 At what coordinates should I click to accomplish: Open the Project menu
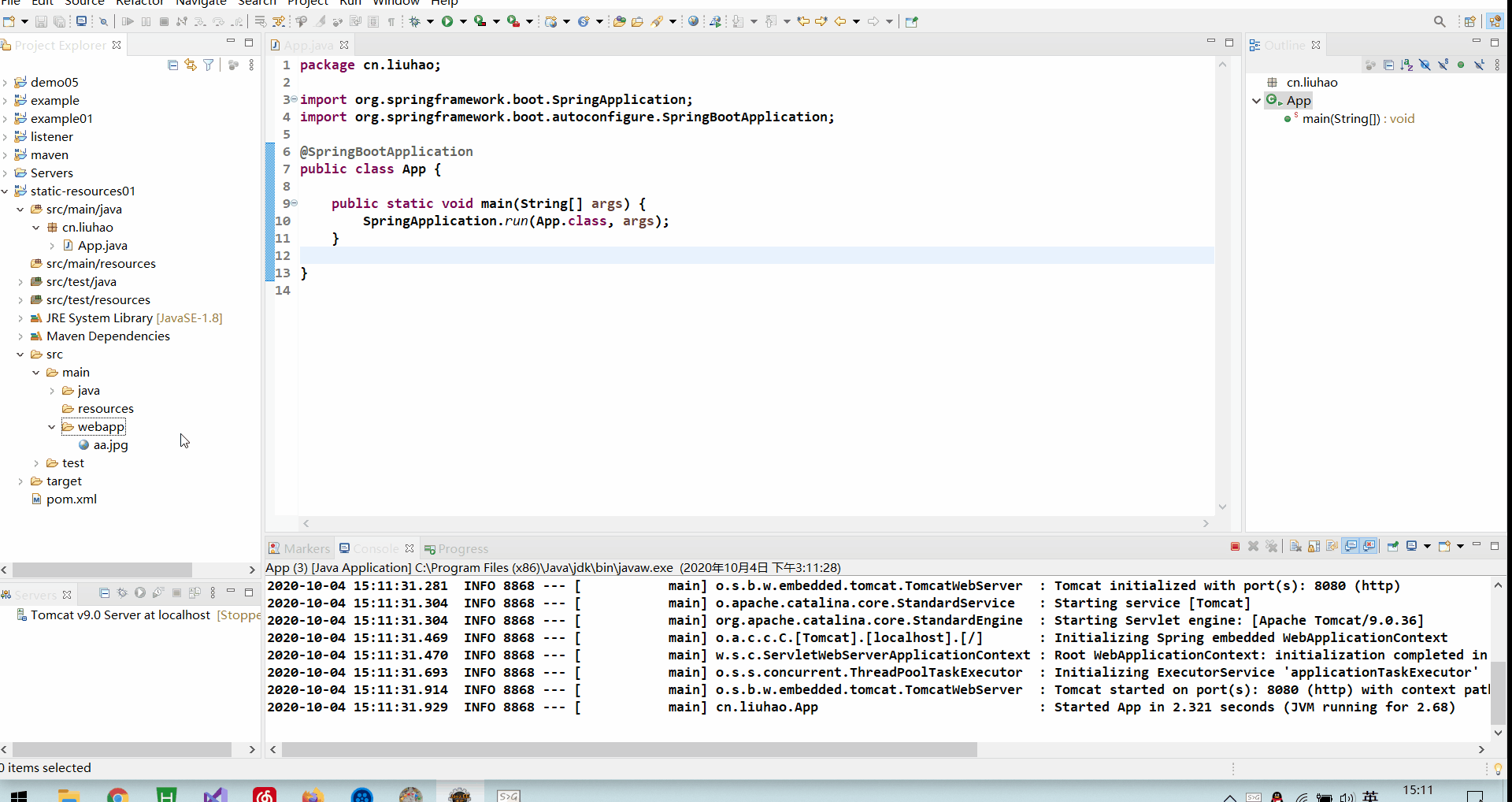click(308, 2)
